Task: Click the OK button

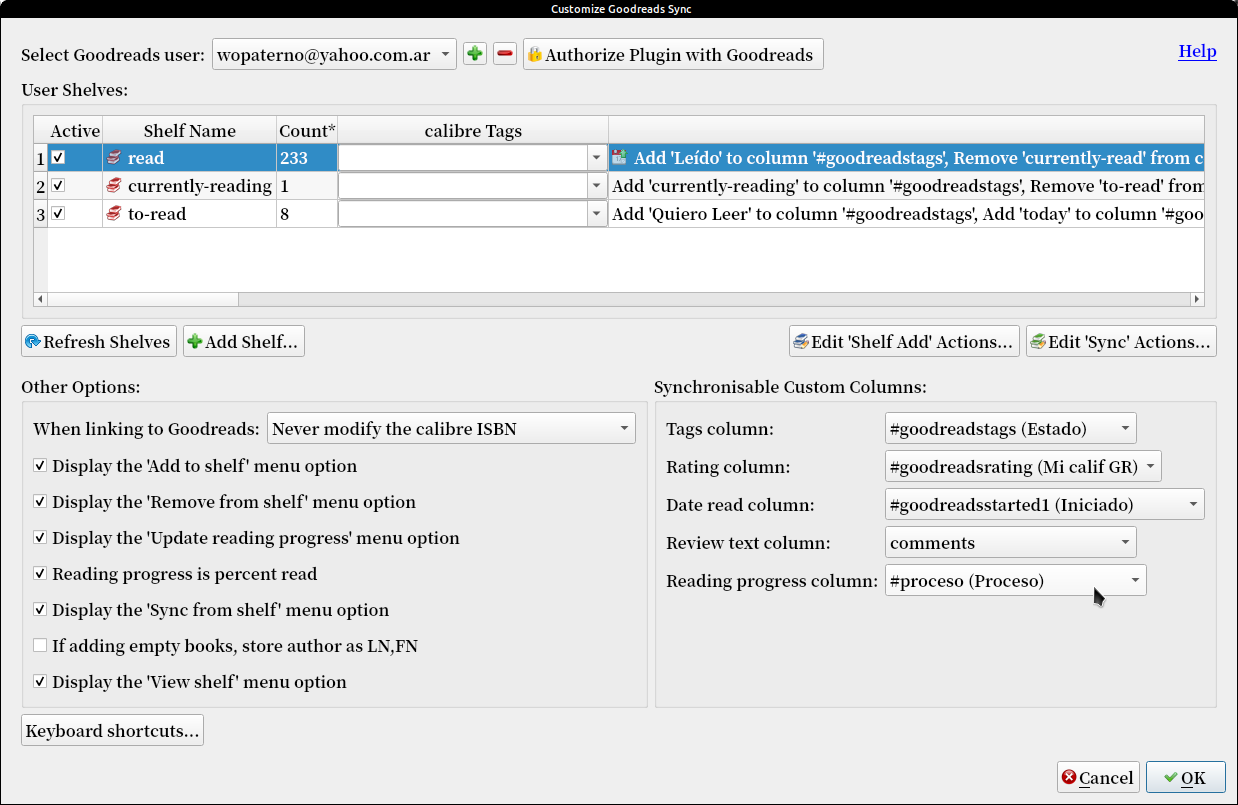Action: click(x=1186, y=778)
